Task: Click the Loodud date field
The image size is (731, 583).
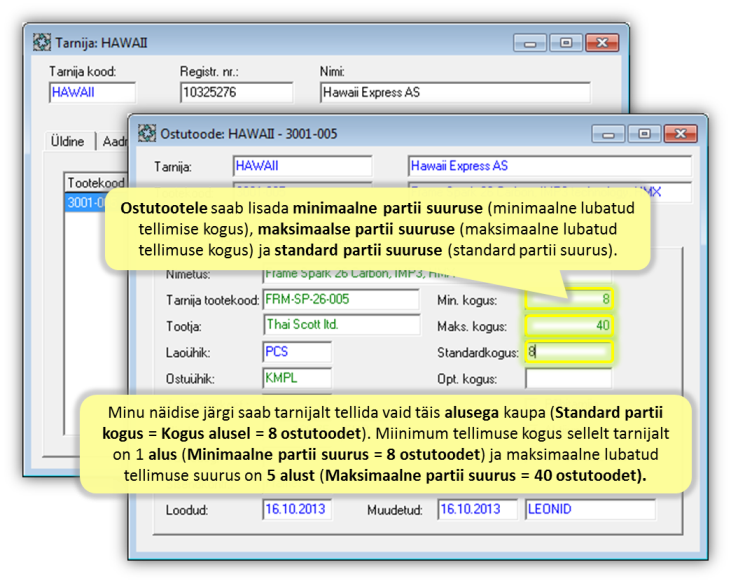Action: tap(297, 509)
